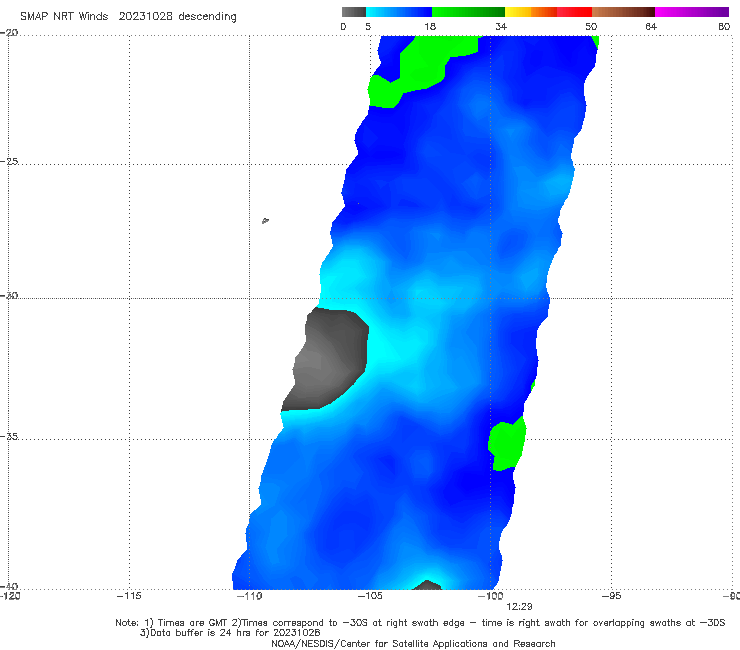Viewport: 740px width, 650px height.
Task: Click the latitude label '-25'
Action: pos(9,161)
